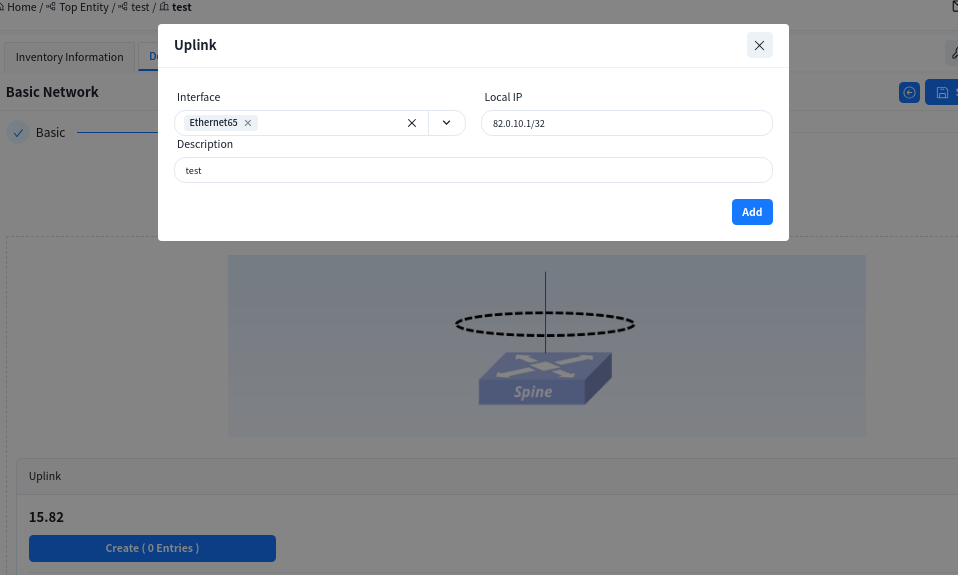Go to Top Entity breadcrumb
This screenshot has width=958, height=575.
pyautogui.click(x=83, y=7)
